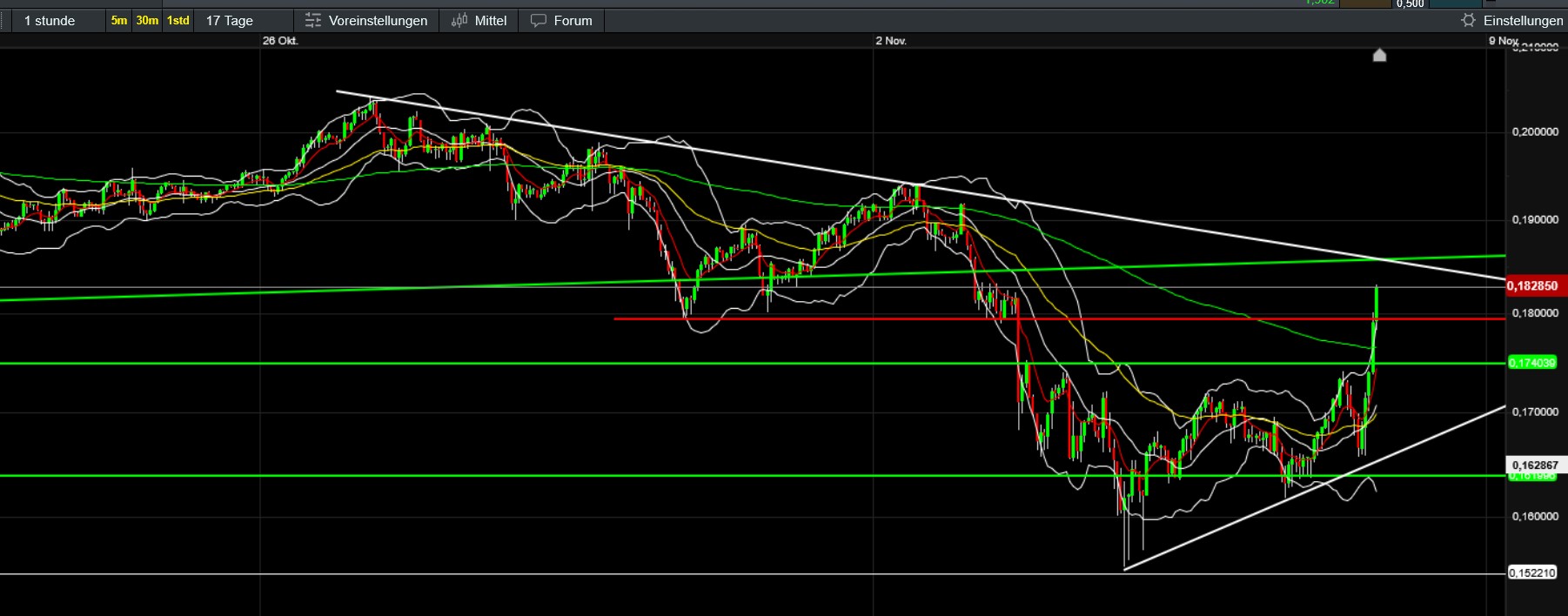Click the Einstellungen gear icon
Image resolution: width=1568 pixels, height=616 pixels.
pos(1469,20)
